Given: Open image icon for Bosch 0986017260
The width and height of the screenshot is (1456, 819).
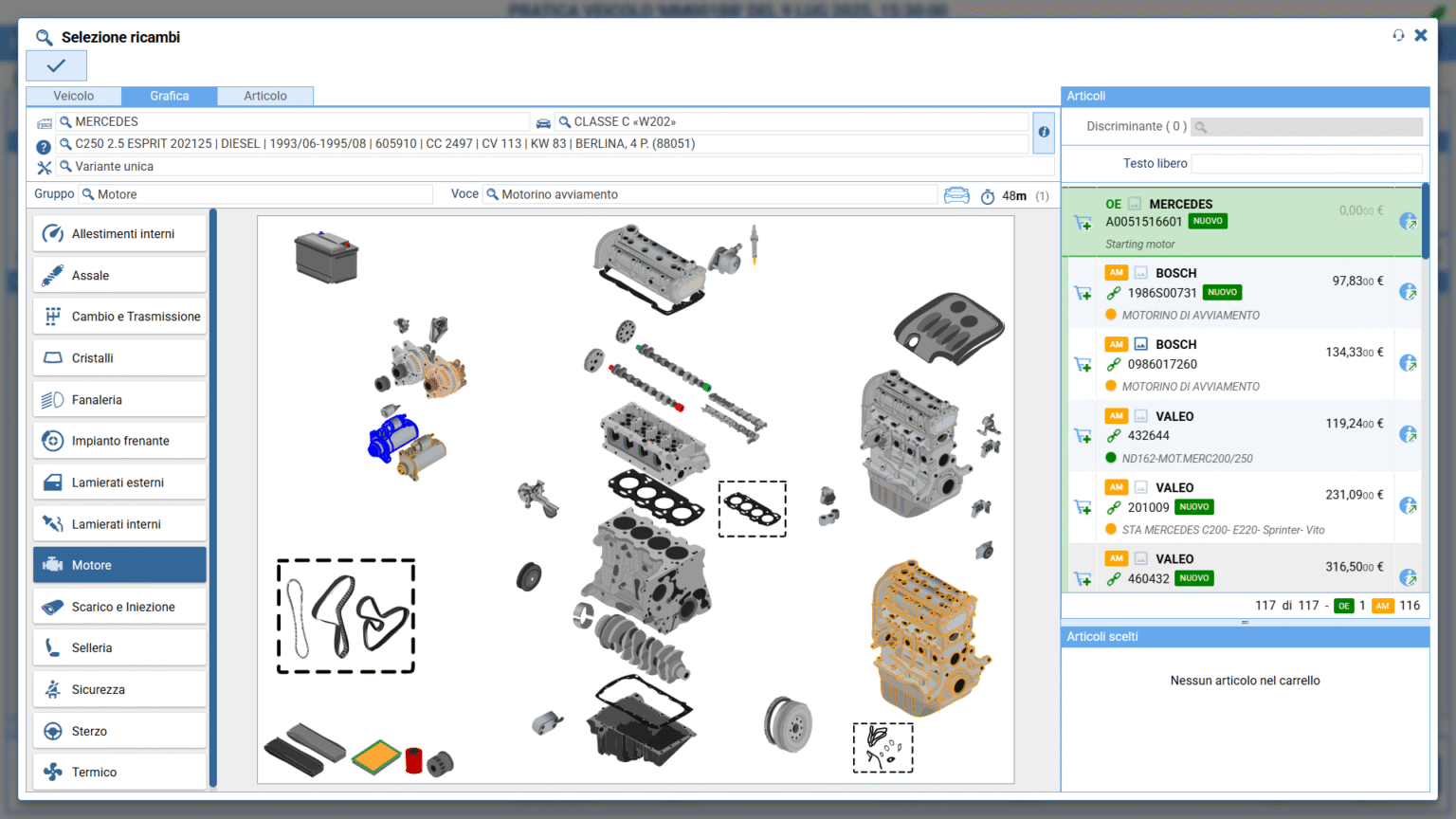Looking at the screenshot, I should pos(1141,344).
